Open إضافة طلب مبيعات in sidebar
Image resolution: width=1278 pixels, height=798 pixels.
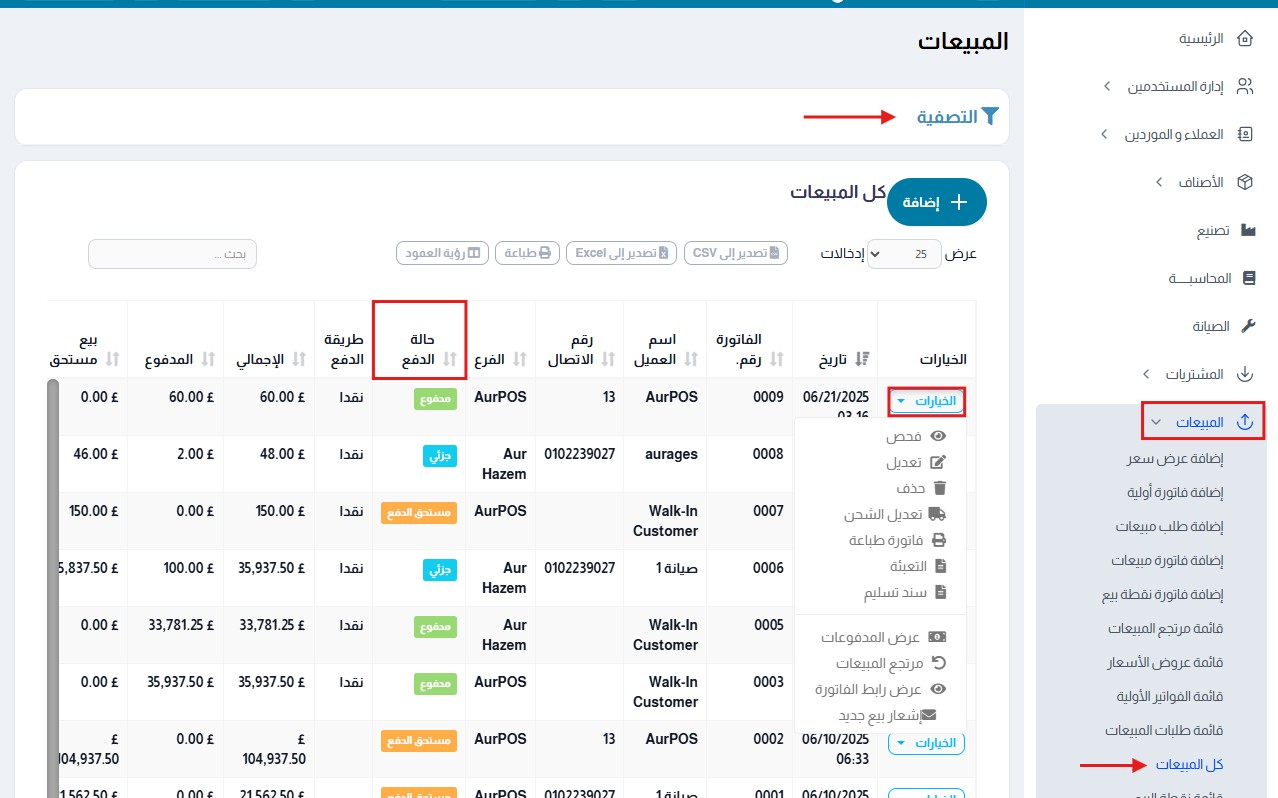(1170, 526)
